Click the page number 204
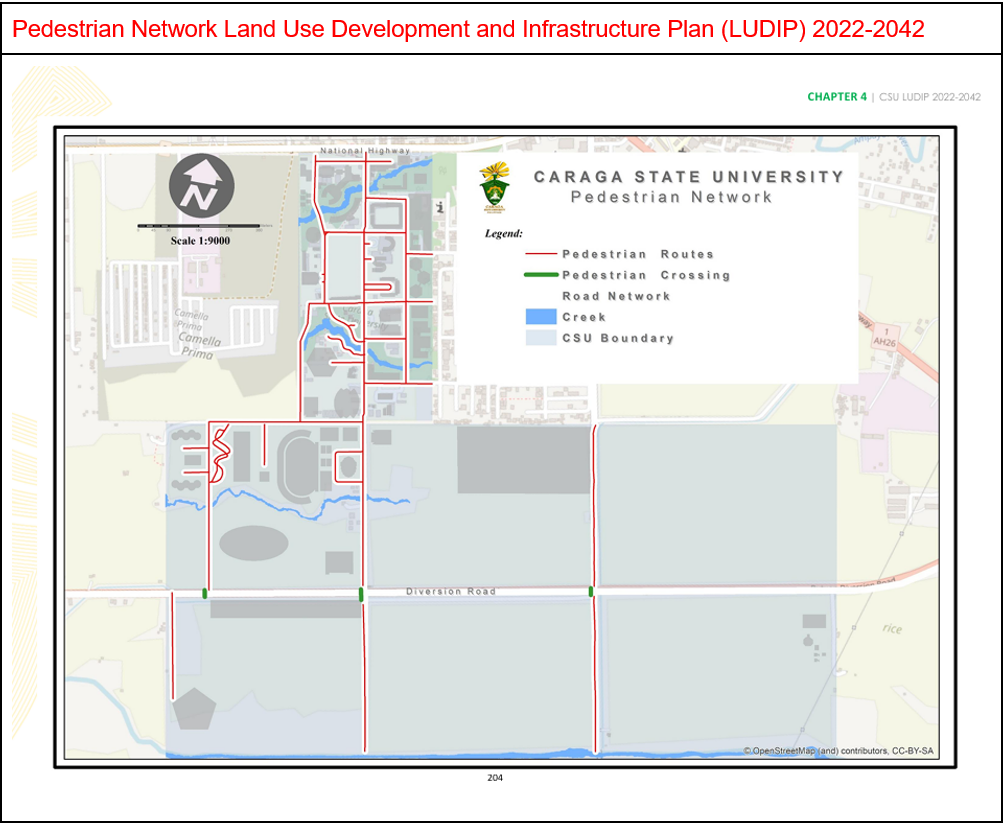The width and height of the screenshot is (1005, 826). (495, 778)
